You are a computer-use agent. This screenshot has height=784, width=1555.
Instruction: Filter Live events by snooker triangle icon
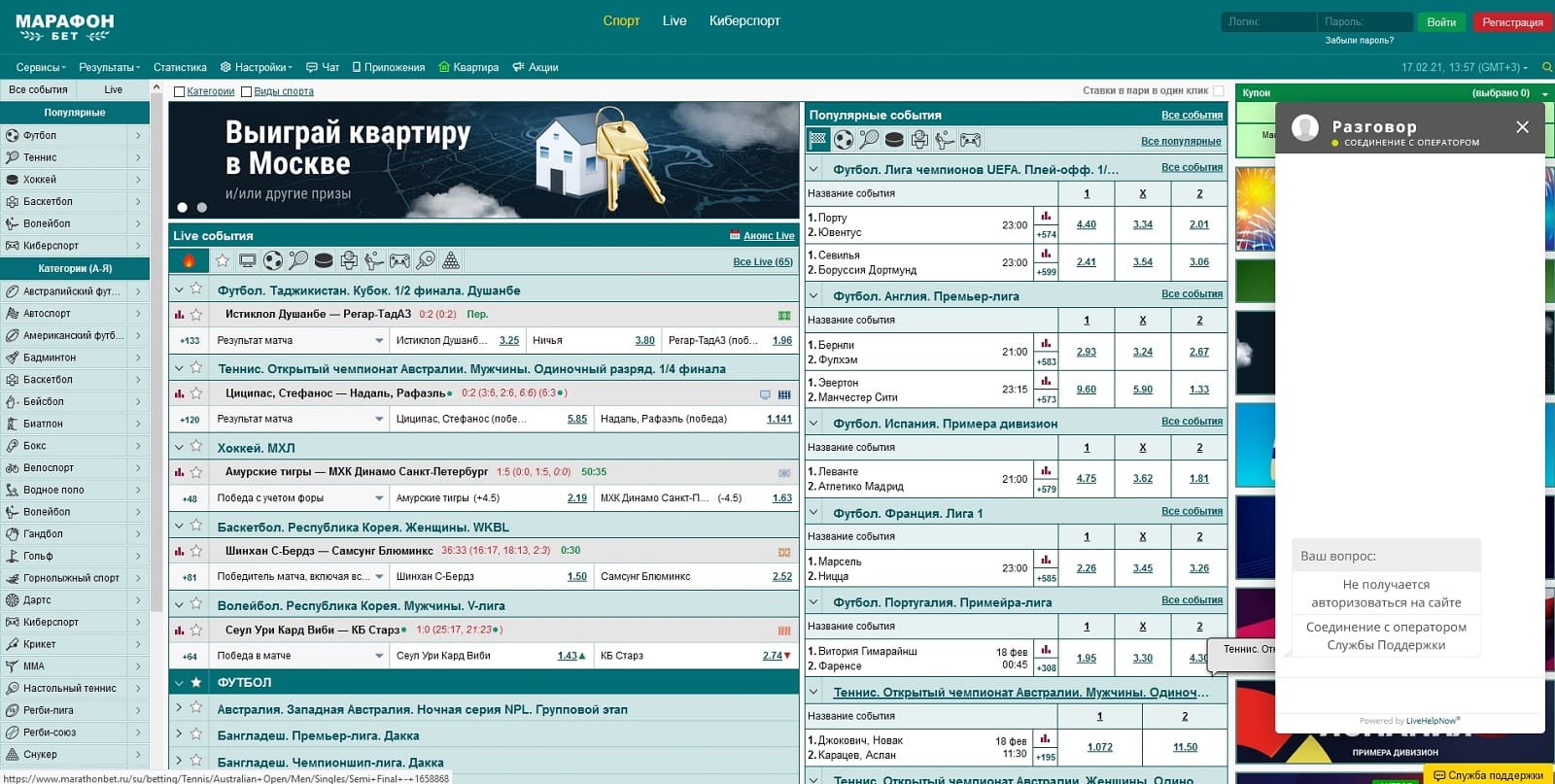[x=451, y=260]
